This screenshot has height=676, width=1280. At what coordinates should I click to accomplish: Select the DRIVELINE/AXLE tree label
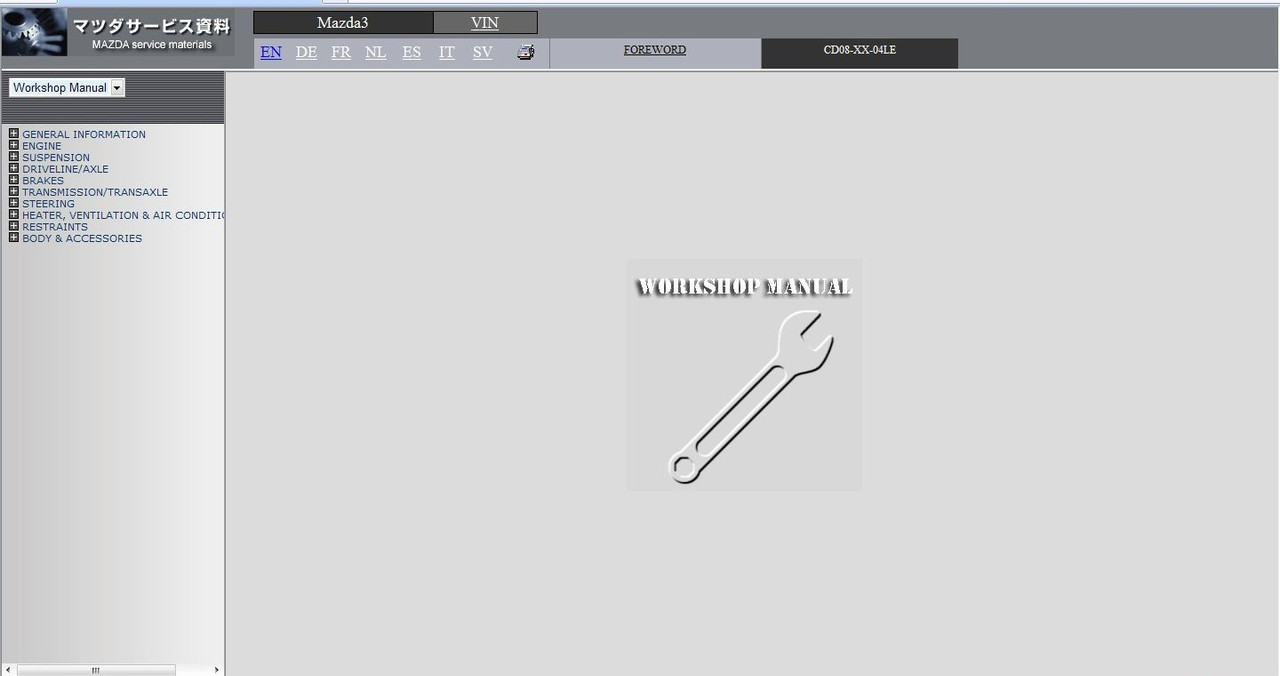tap(66, 169)
